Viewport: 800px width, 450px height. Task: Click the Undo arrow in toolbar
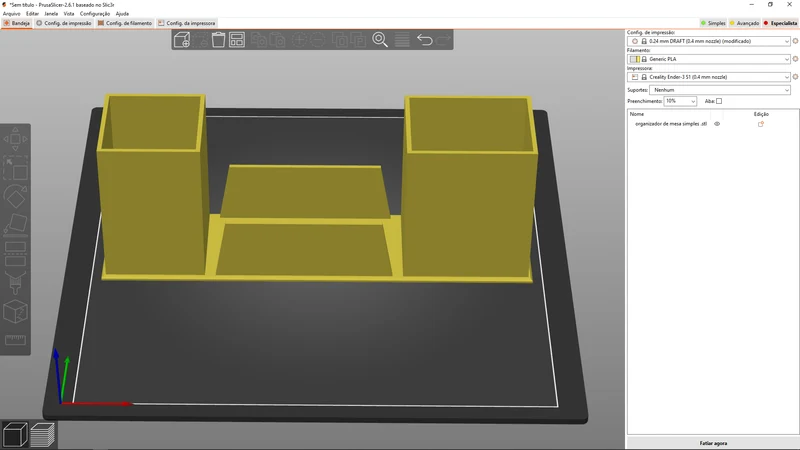[x=424, y=40]
